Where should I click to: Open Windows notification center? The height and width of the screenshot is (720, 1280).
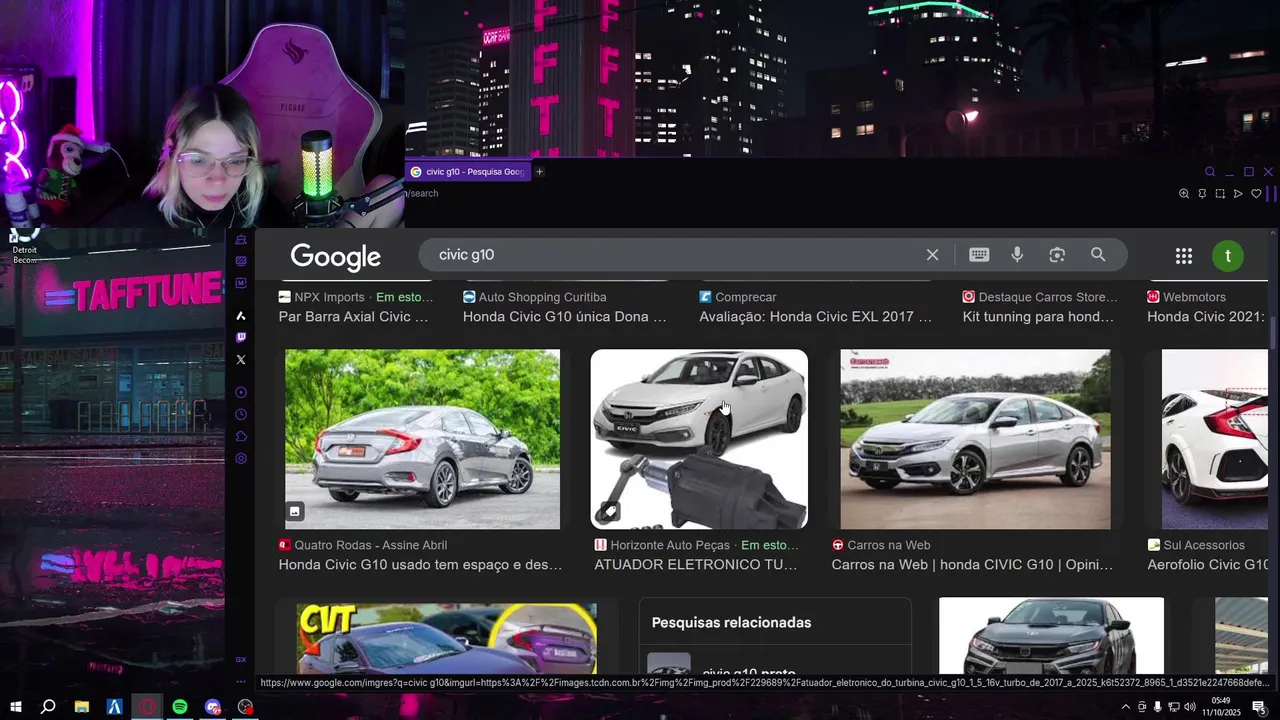1259,707
